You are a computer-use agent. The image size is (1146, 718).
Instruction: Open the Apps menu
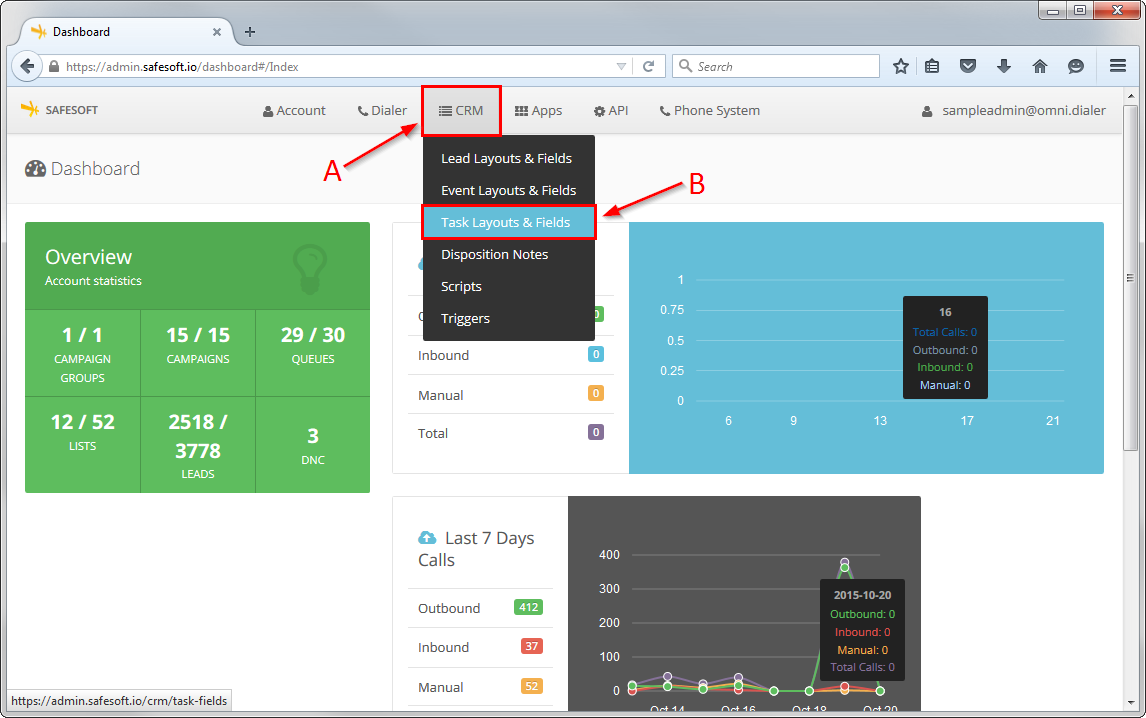click(x=539, y=110)
